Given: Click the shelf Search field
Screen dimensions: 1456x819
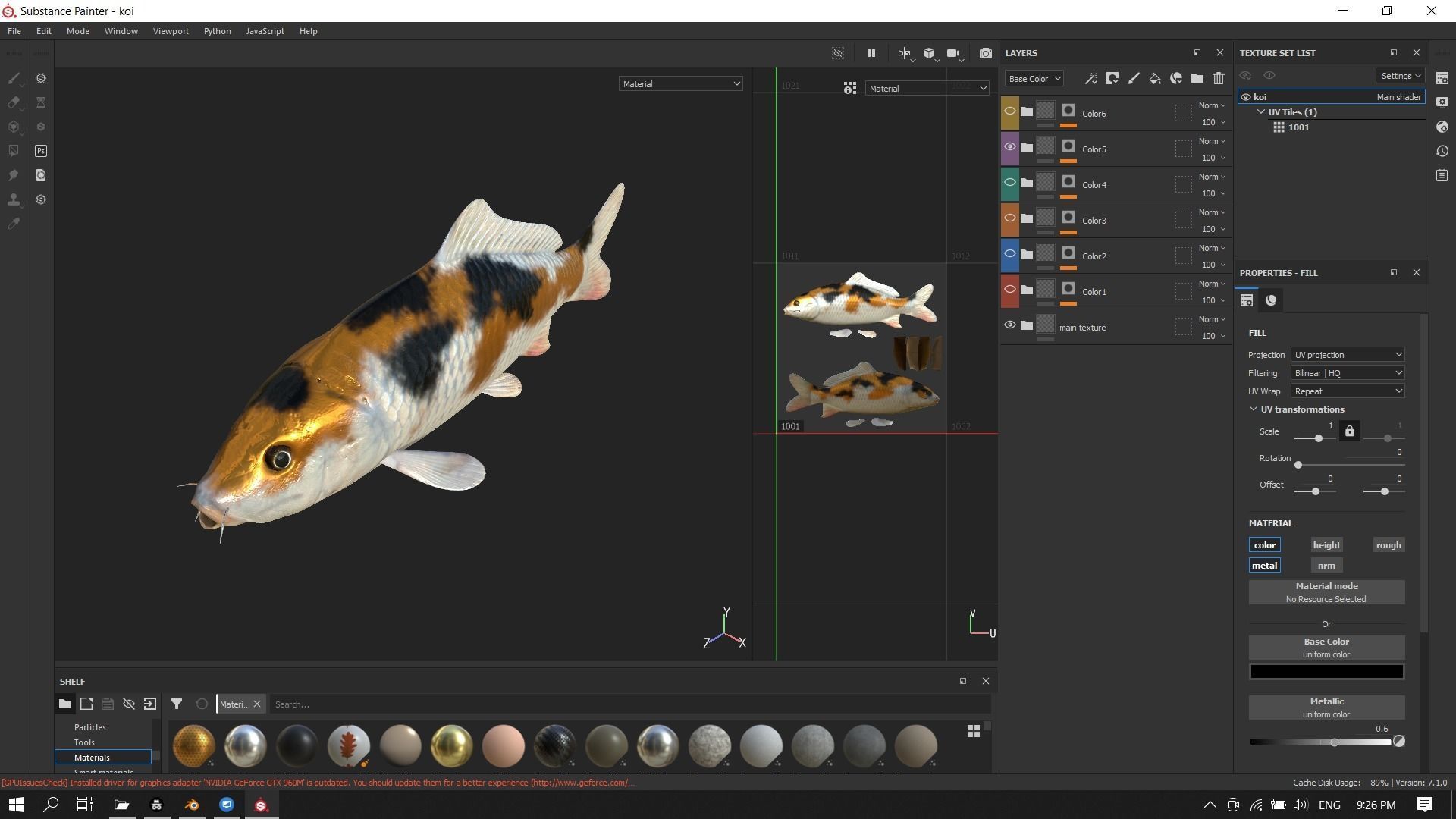Looking at the screenshot, I should [629, 704].
